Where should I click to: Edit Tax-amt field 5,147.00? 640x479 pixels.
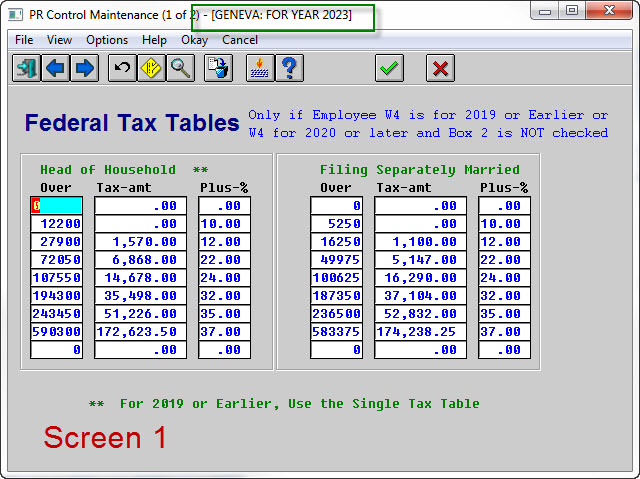pyautogui.click(x=420, y=259)
